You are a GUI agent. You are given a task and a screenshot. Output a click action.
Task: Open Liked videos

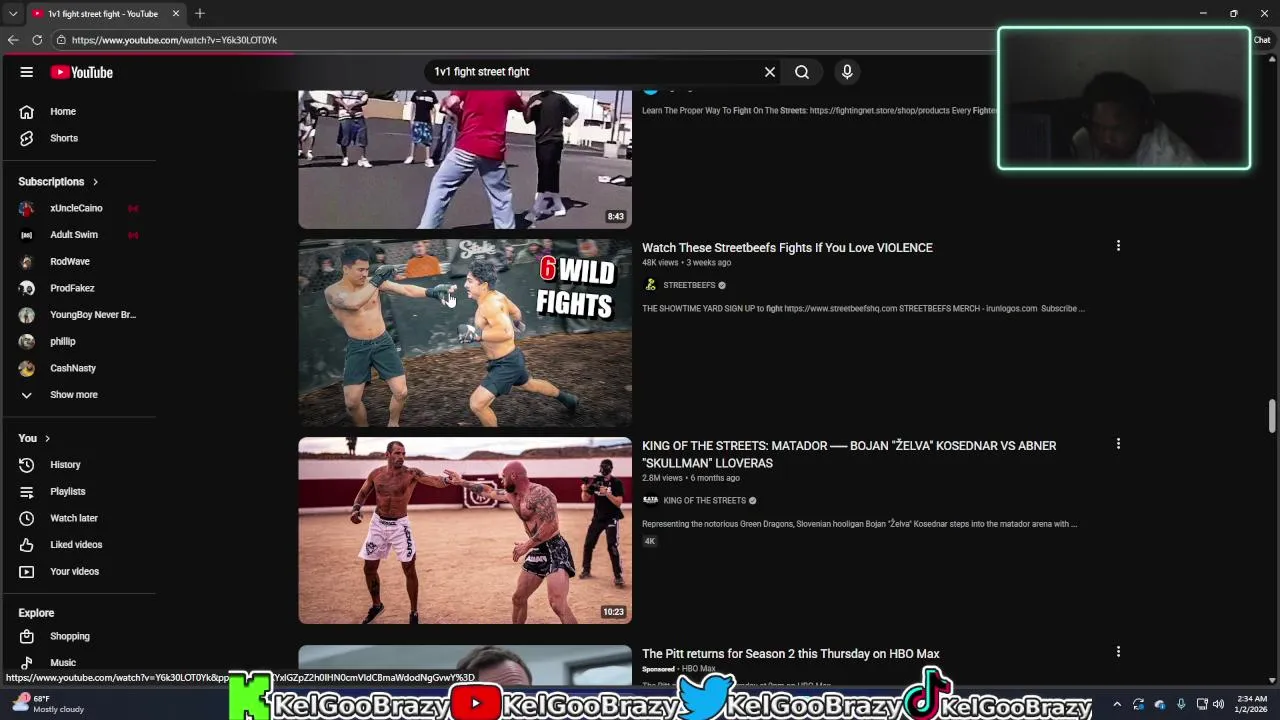tap(78, 545)
